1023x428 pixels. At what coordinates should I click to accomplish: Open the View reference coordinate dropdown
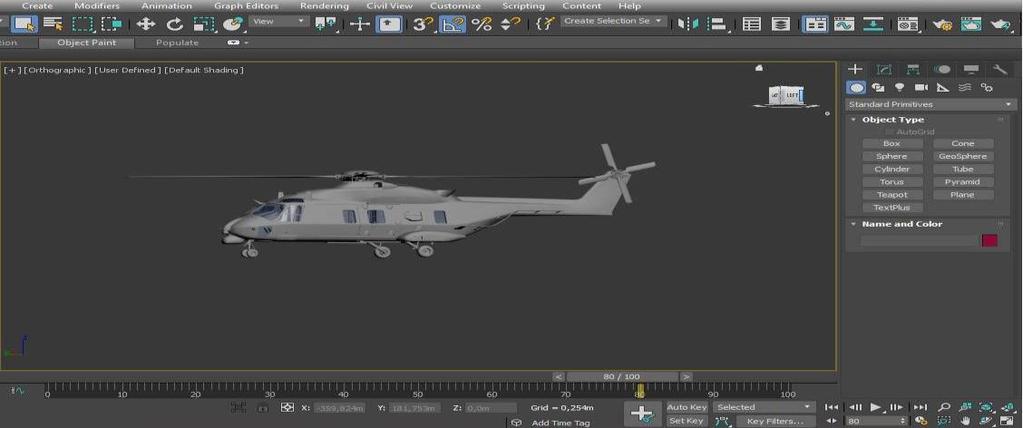tap(278, 21)
